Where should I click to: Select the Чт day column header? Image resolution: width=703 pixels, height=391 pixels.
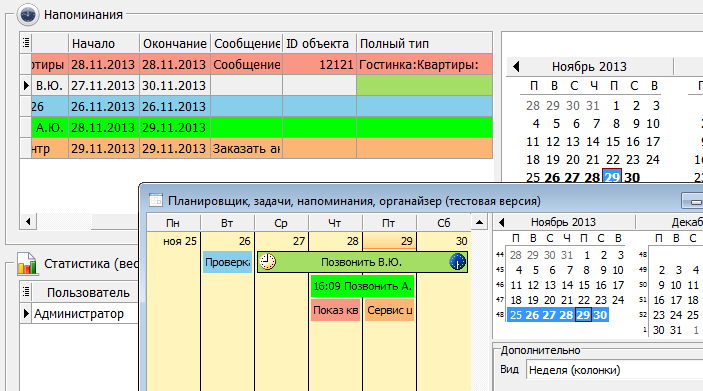335,223
